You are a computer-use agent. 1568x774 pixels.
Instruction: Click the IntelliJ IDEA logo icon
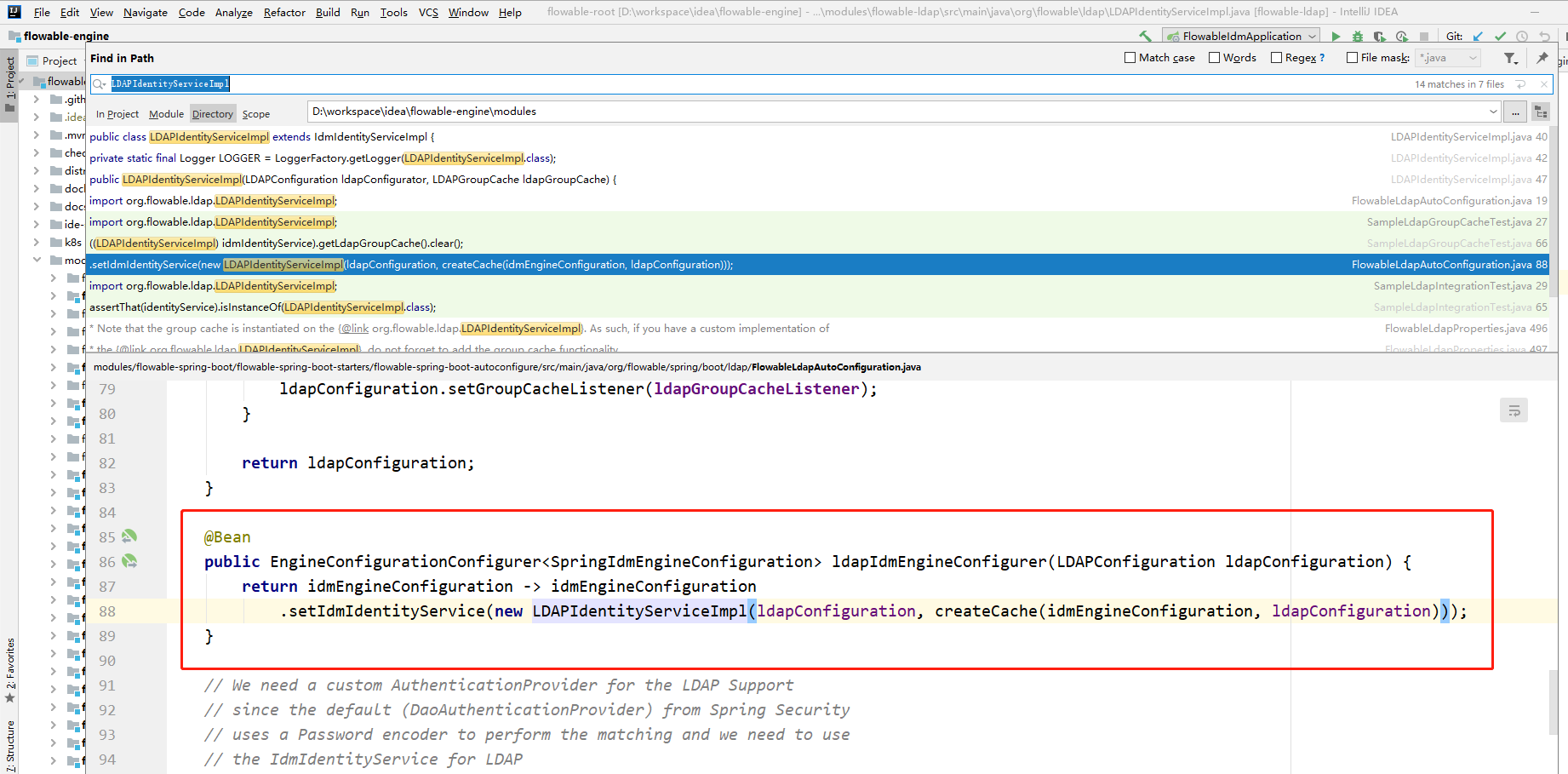pyautogui.click(x=14, y=12)
